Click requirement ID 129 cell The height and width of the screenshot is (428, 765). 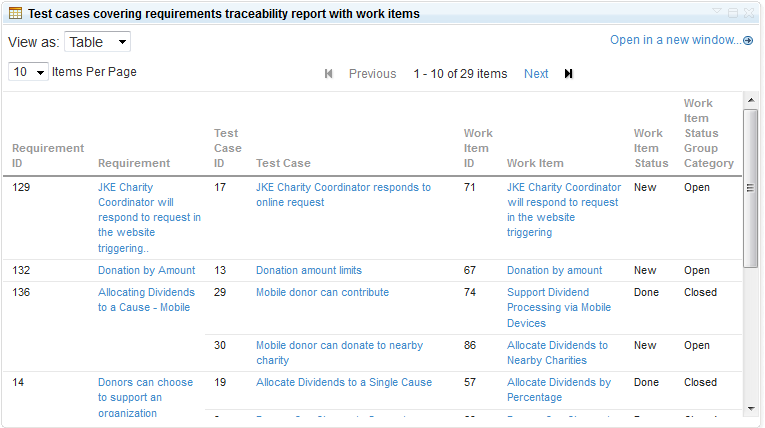click(x=21, y=187)
